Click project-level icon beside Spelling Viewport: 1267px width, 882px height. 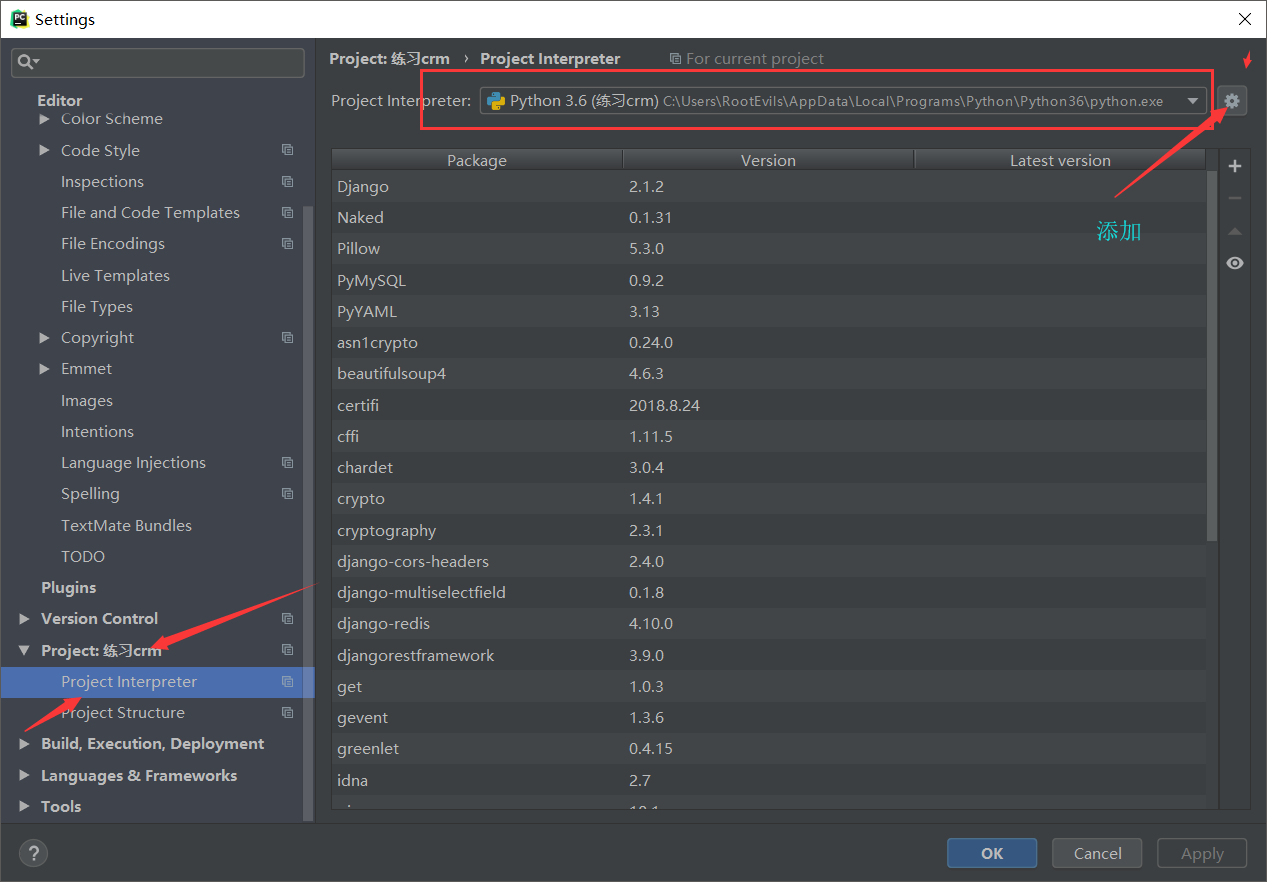click(x=288, y=493)
